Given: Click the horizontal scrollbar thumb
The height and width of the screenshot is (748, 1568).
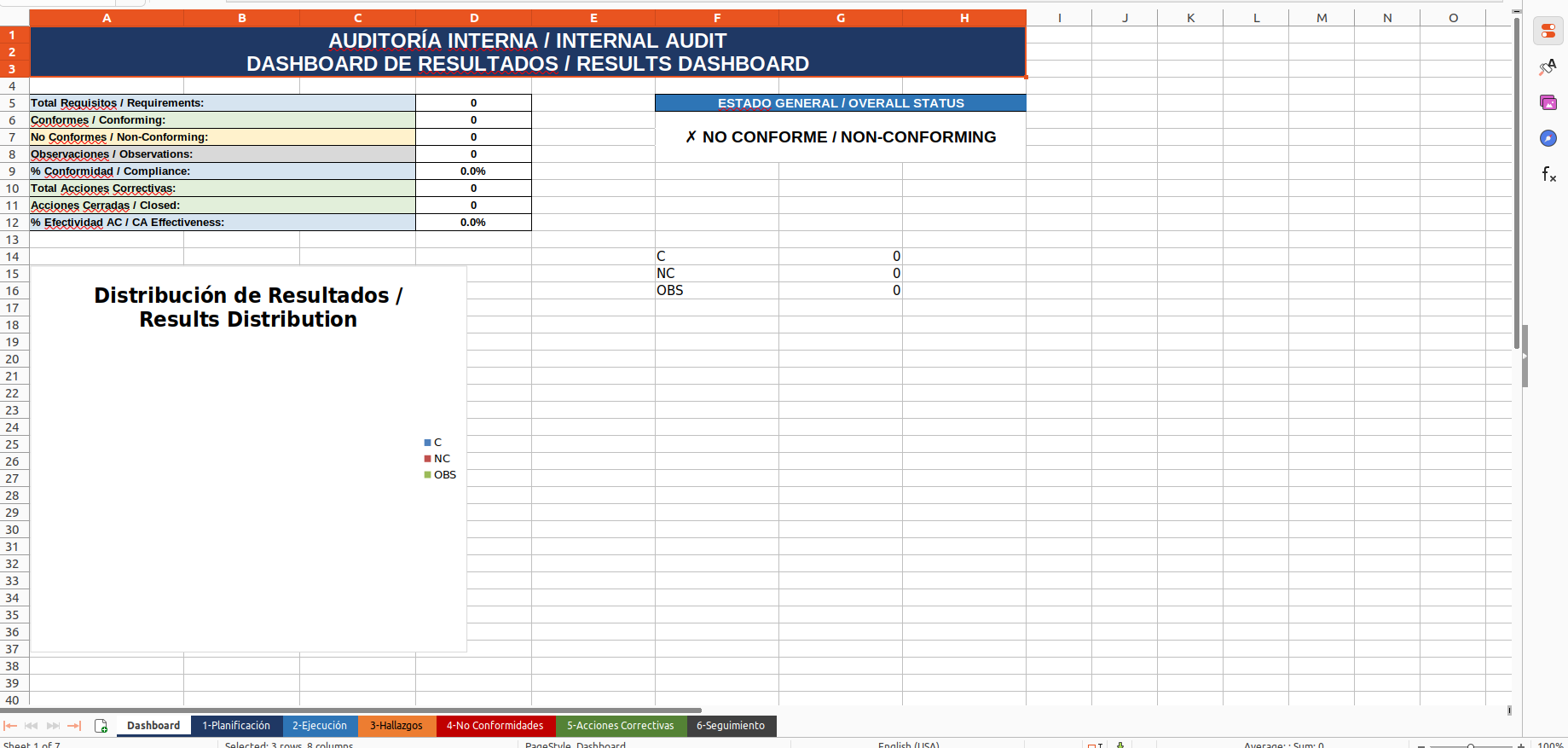Looking at the screenshot, I should tap(350, 710).
